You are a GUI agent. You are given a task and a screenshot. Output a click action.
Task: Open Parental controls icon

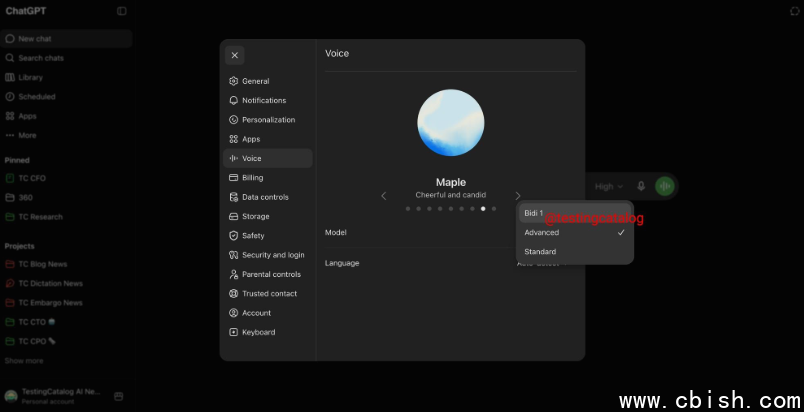click(233, 274)
